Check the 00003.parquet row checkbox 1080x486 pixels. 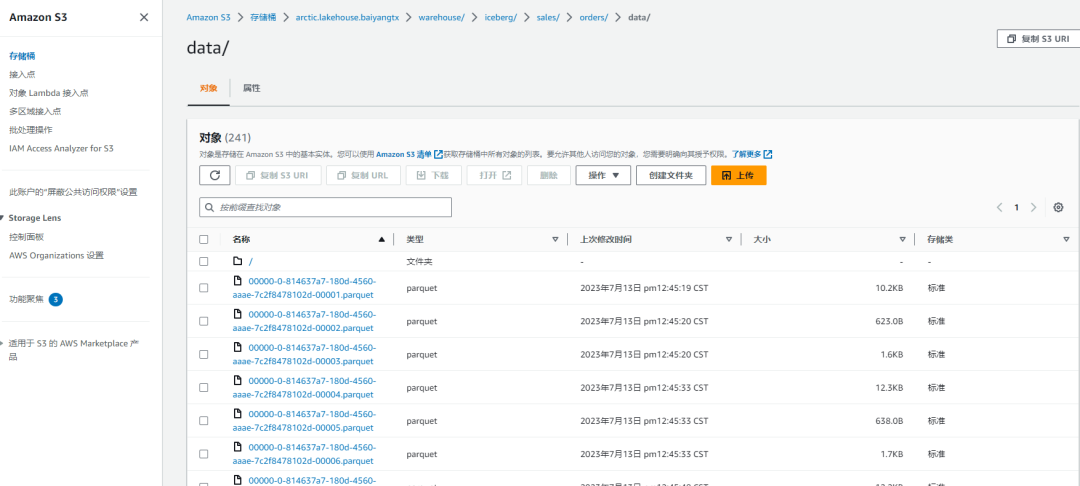point(203,354)
